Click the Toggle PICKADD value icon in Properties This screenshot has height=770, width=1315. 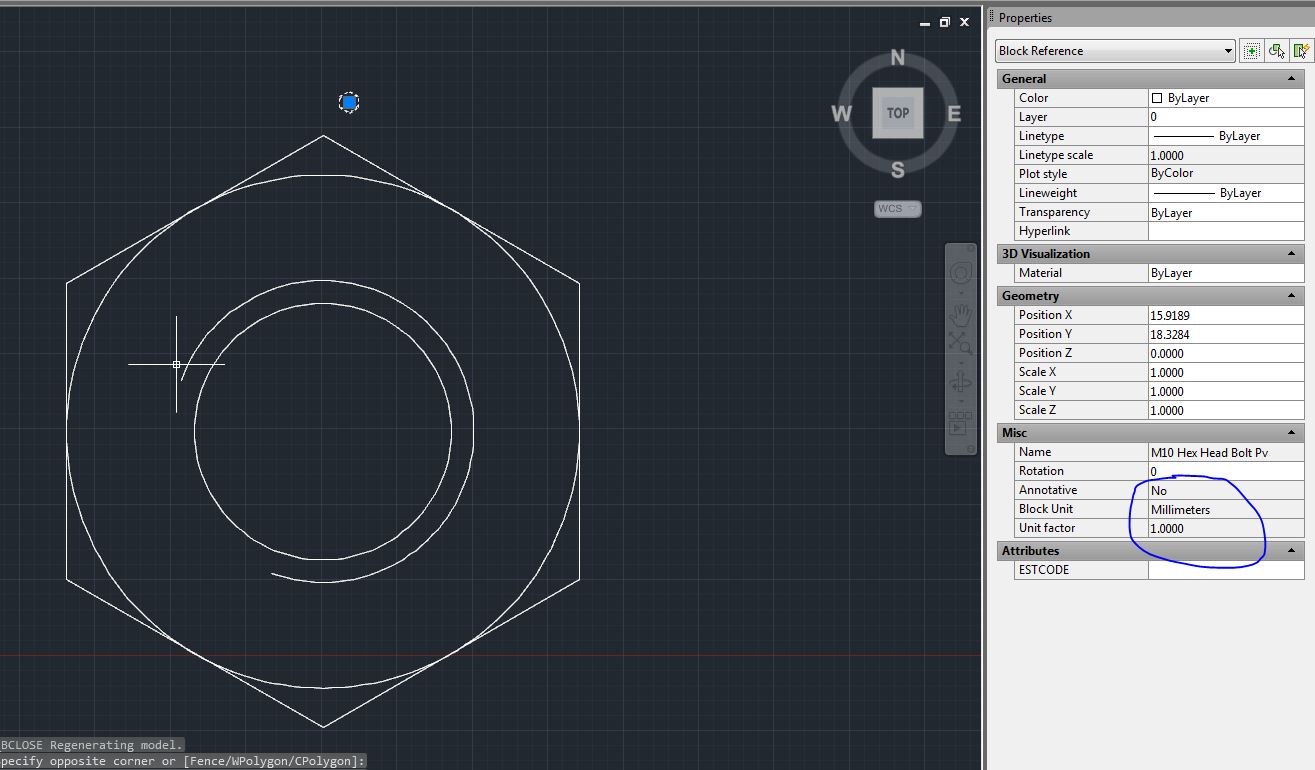[1250, 51]
